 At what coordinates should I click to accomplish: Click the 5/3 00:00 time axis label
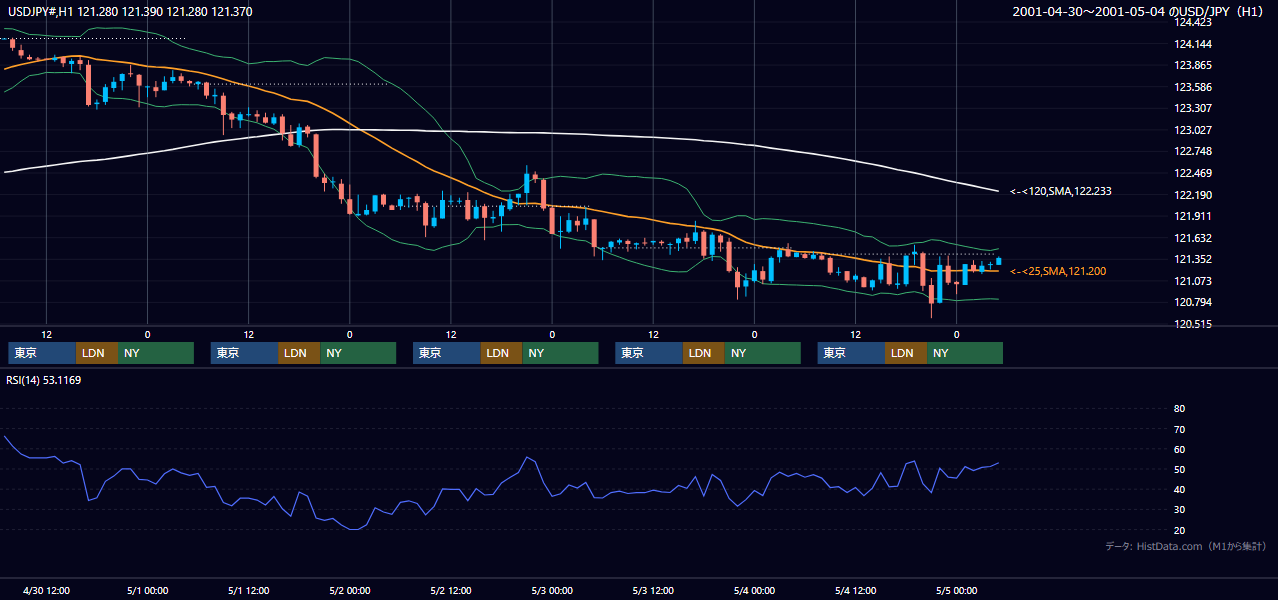click(x=552, y=590)
